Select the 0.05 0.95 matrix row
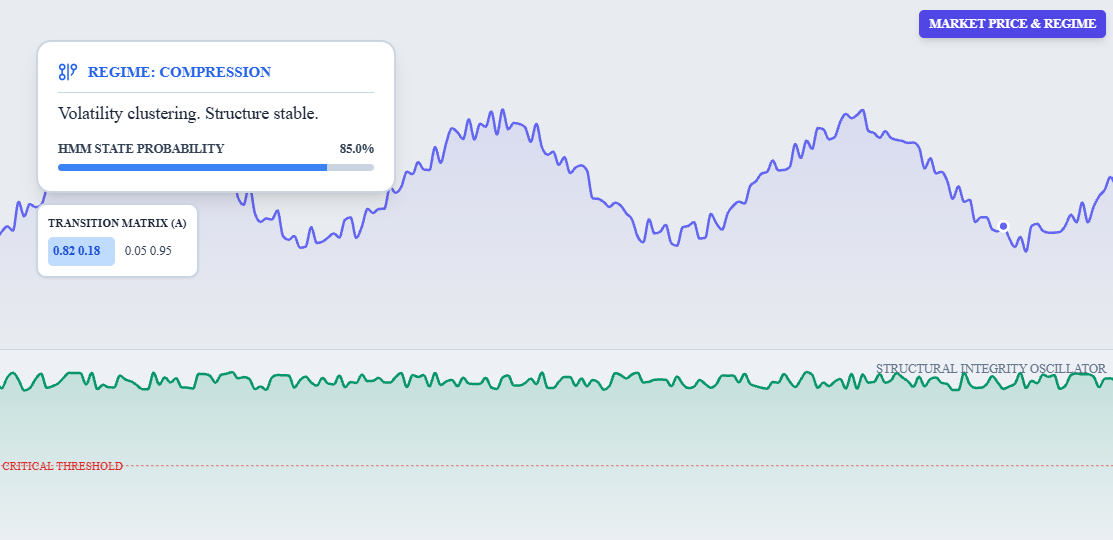 click(148, 251)
